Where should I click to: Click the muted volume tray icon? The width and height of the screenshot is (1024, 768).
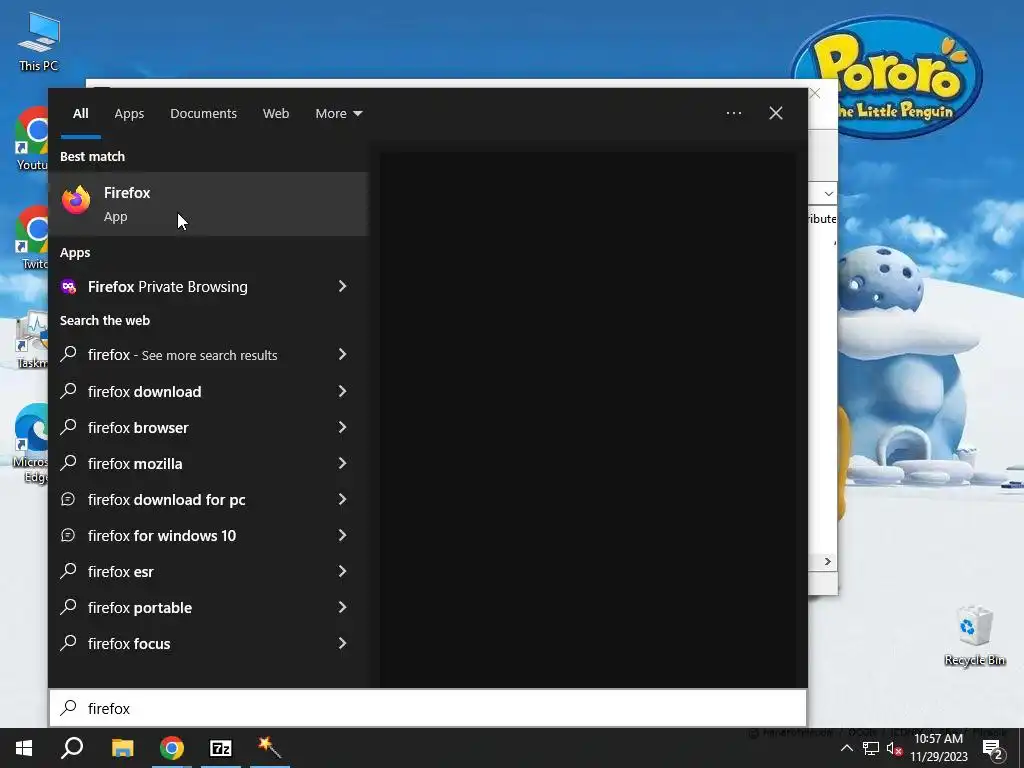click(x=895, y=748)
